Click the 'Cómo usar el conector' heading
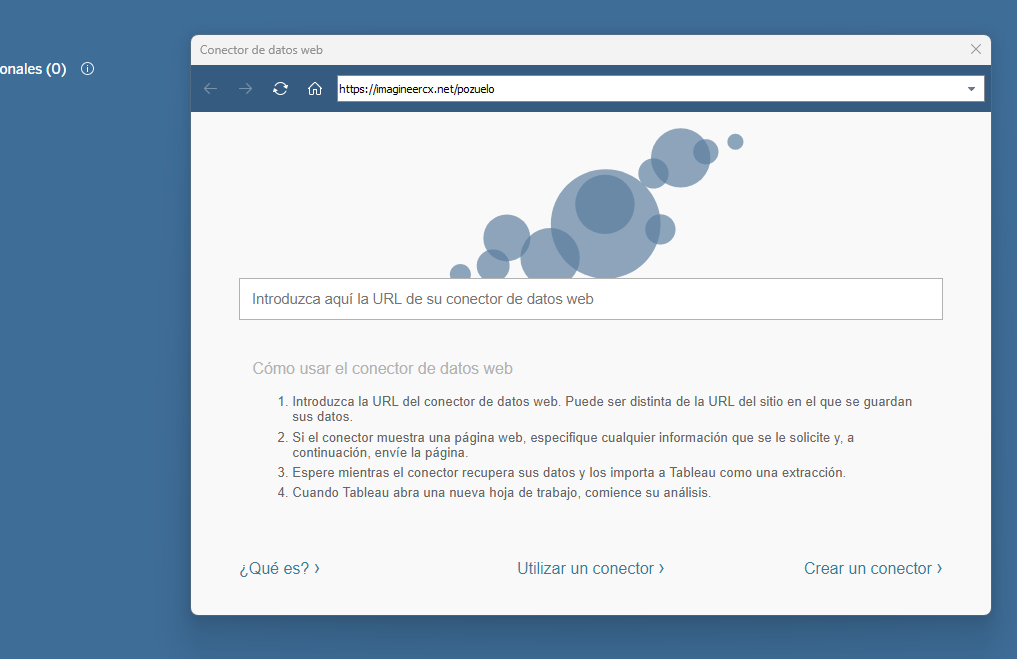This screenshot has width=1017, height=659. click(x=382, y=368)
